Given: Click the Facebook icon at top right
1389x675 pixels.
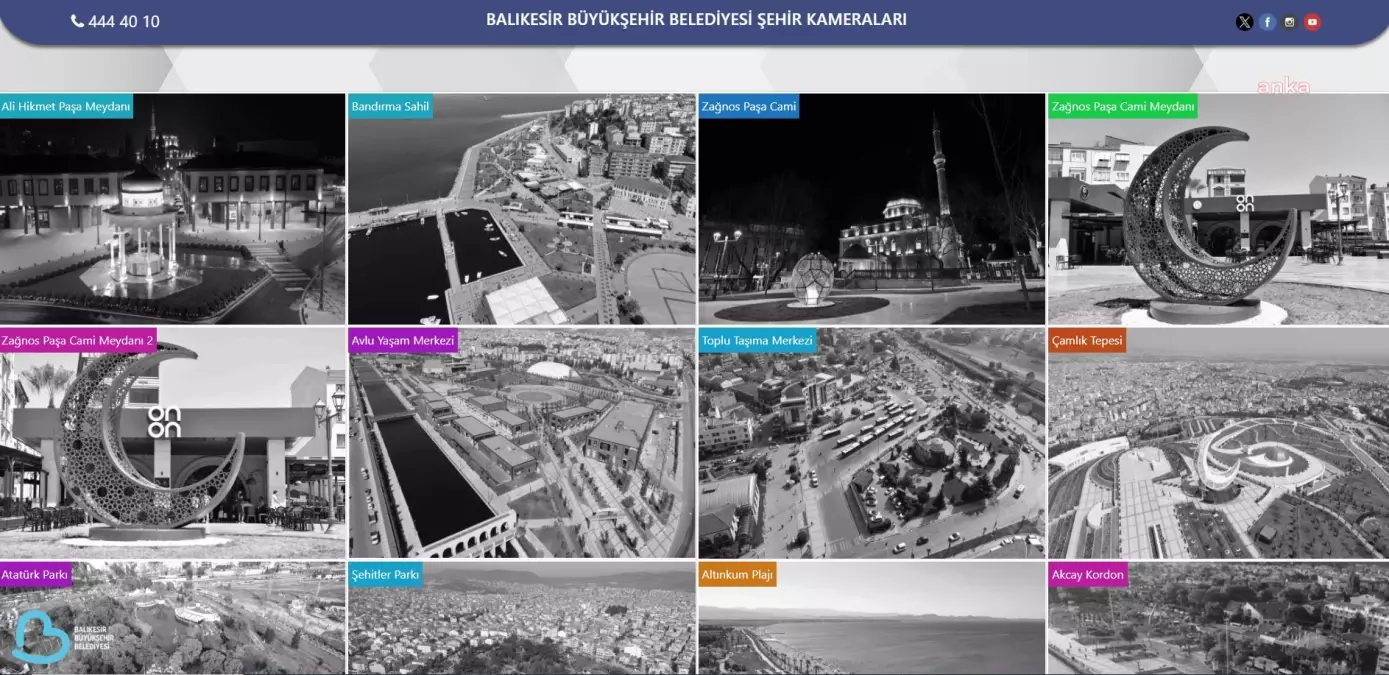Looking at the screenshot, I should click(1267, 21).
